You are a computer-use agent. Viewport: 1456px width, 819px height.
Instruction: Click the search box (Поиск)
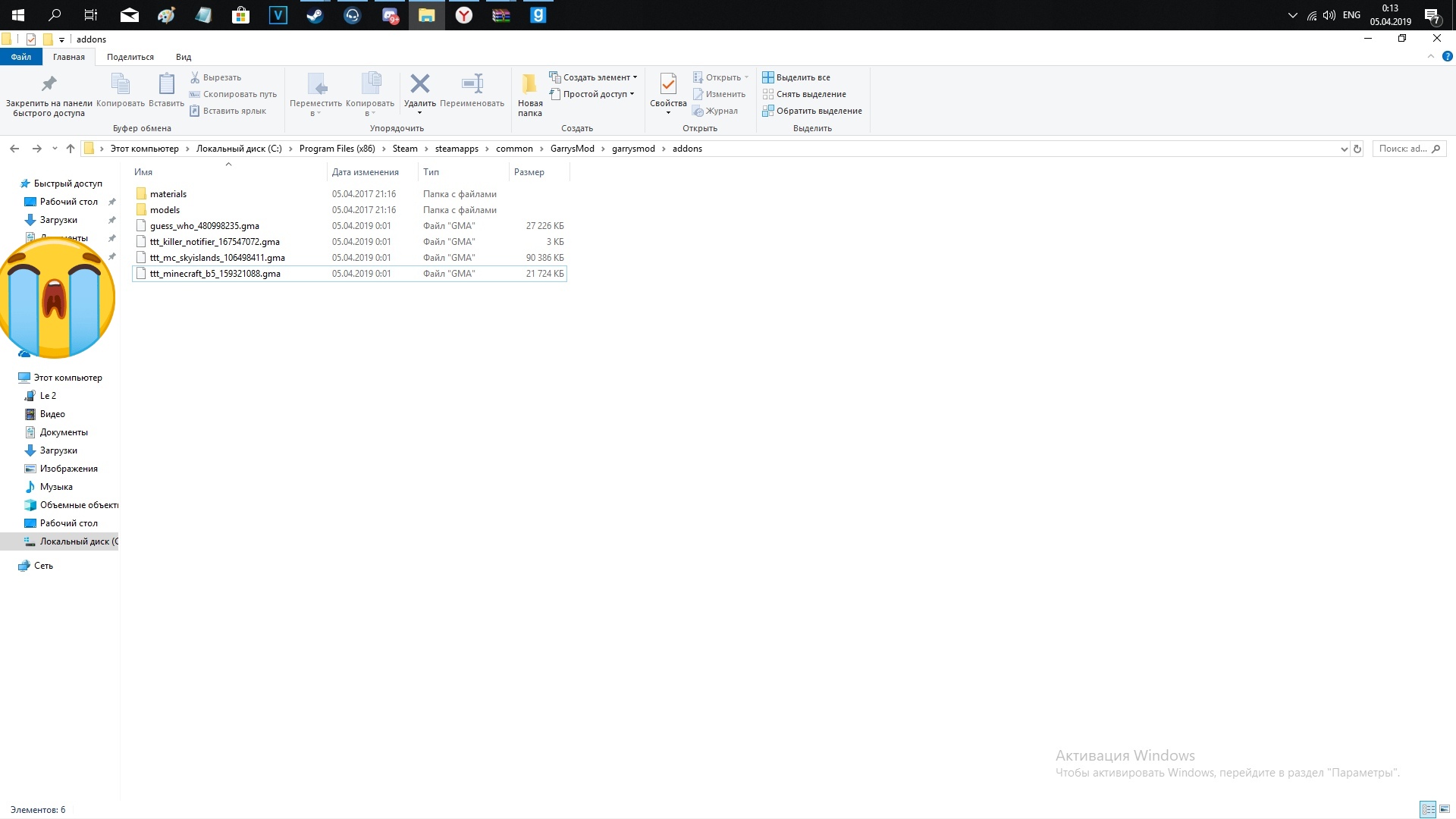1403,149
